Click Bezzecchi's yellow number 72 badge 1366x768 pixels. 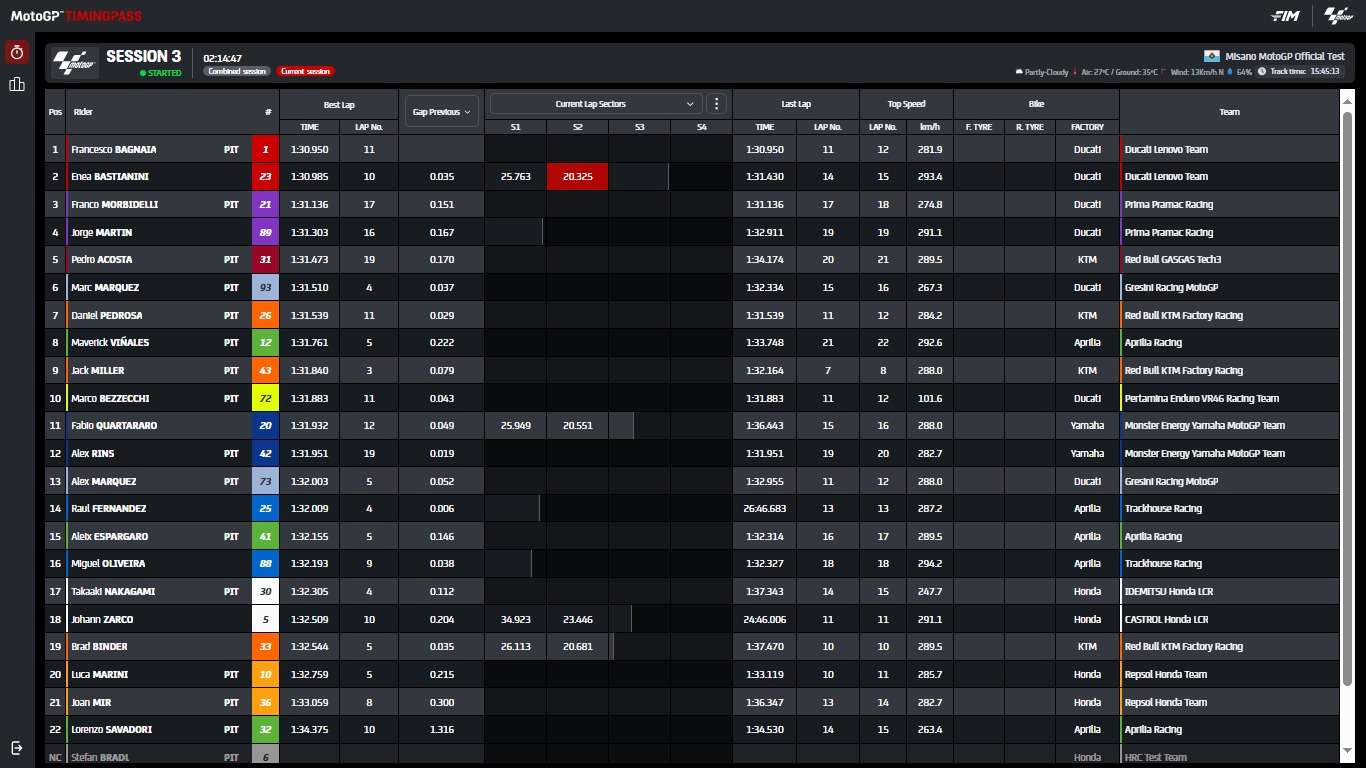pos(265,398)
